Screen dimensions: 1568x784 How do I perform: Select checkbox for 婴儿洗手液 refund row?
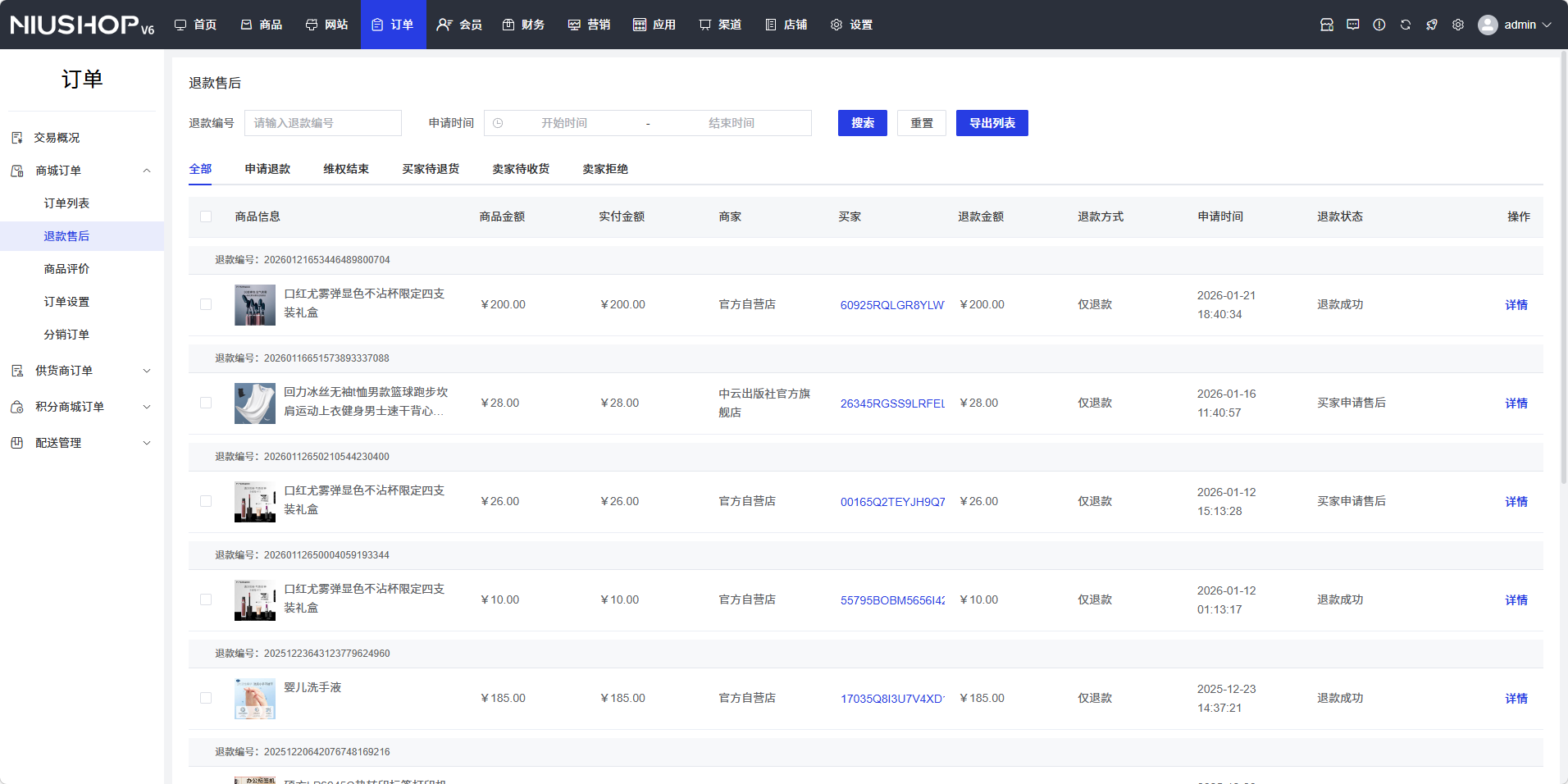click(206, 698)
